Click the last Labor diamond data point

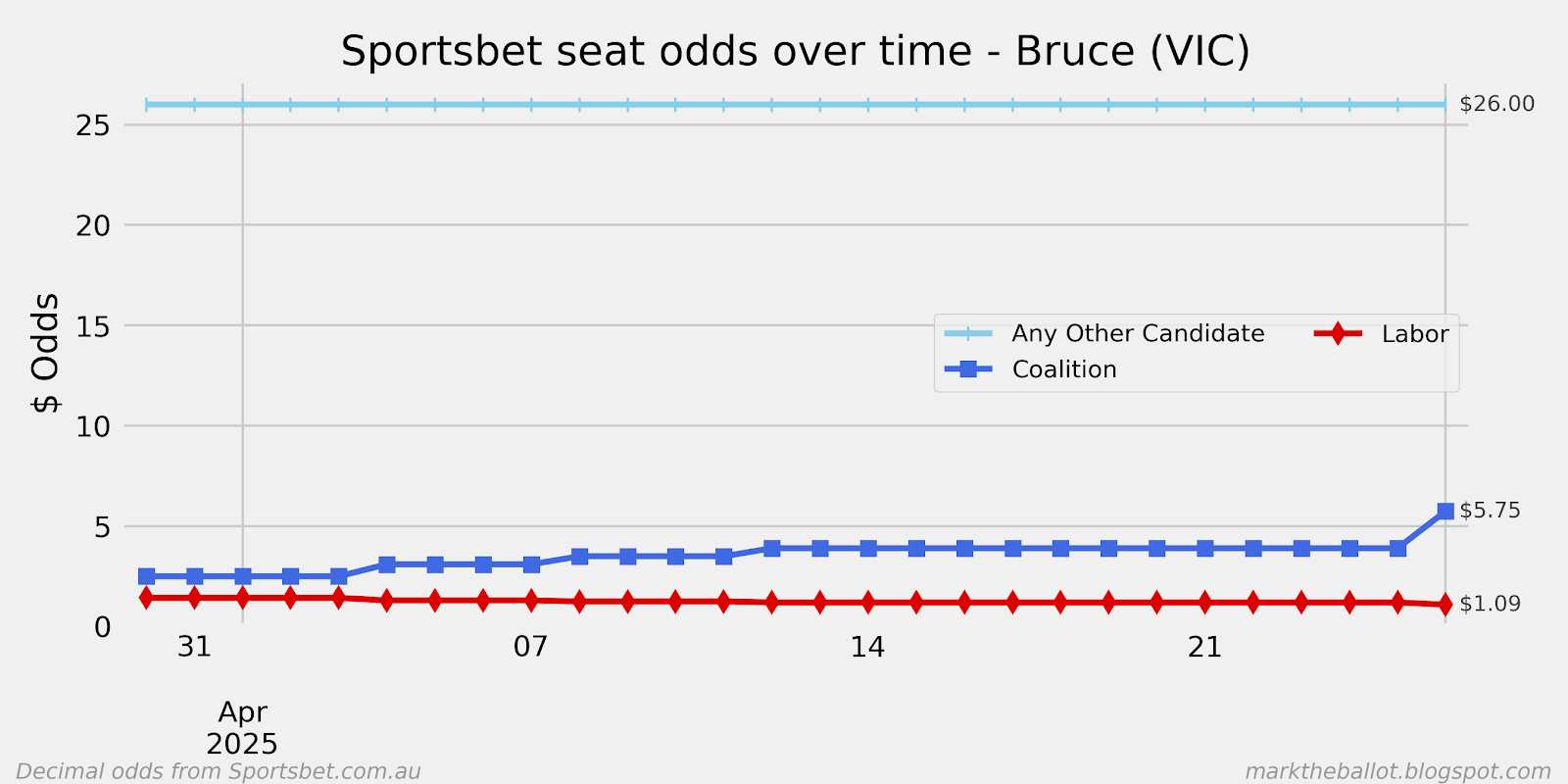point(1445,605)
